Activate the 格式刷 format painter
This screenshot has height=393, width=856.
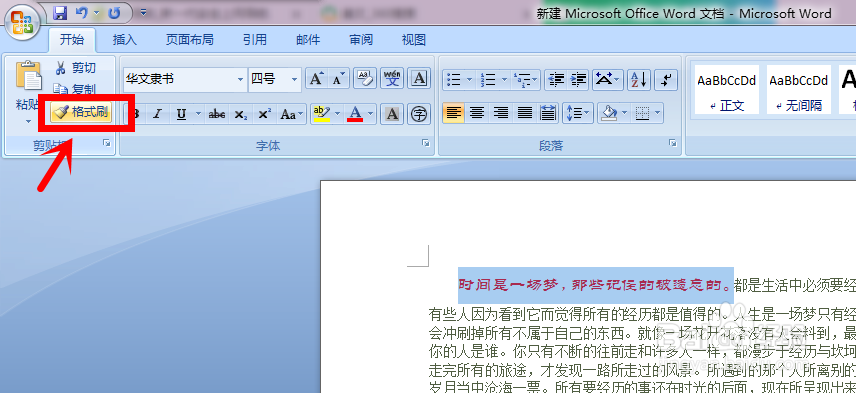click(81, 112)
